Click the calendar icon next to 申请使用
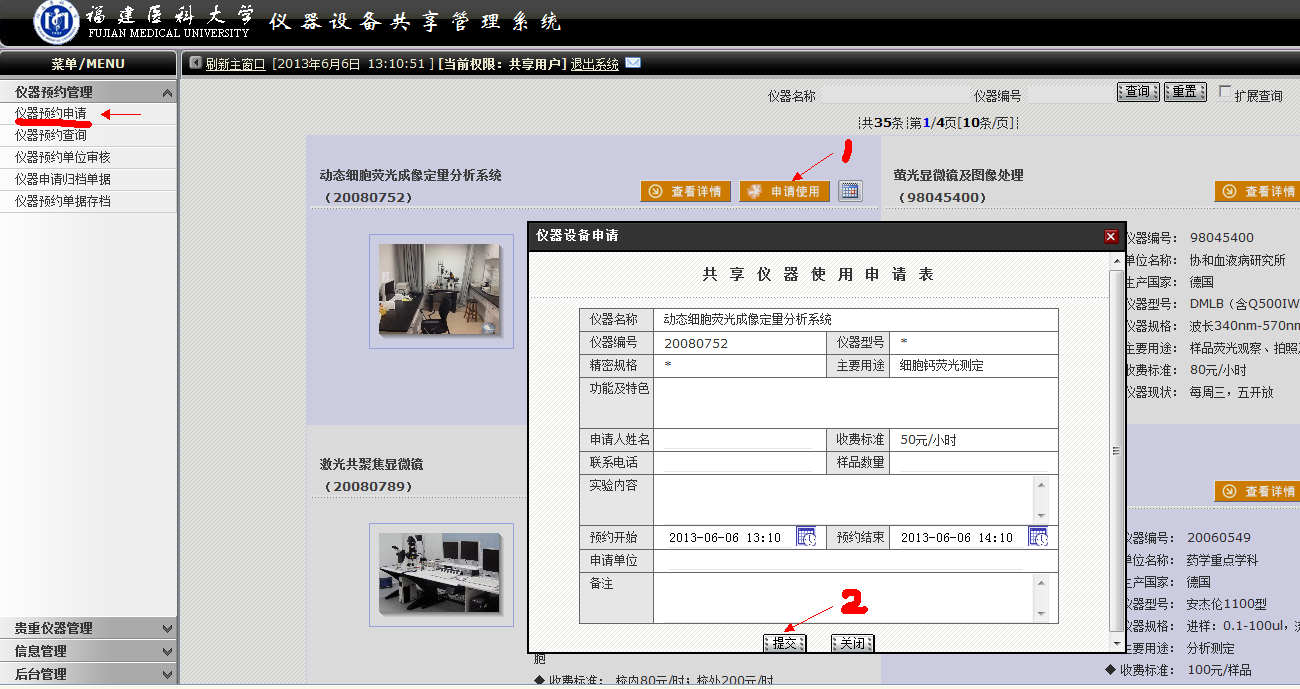Screen dimensions: 1300x689 [x=850, y=191]
